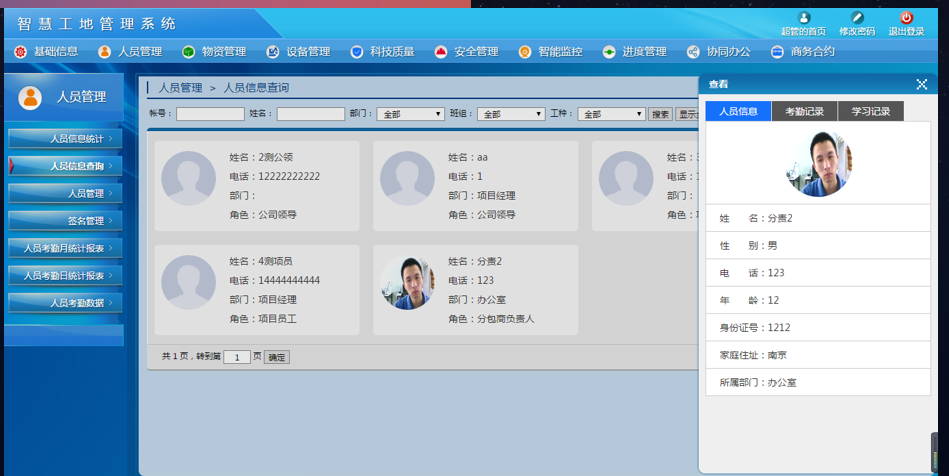Click the 进度管理 icon
The height and width of the screenshot is (476, 949).
coord(609,52)
